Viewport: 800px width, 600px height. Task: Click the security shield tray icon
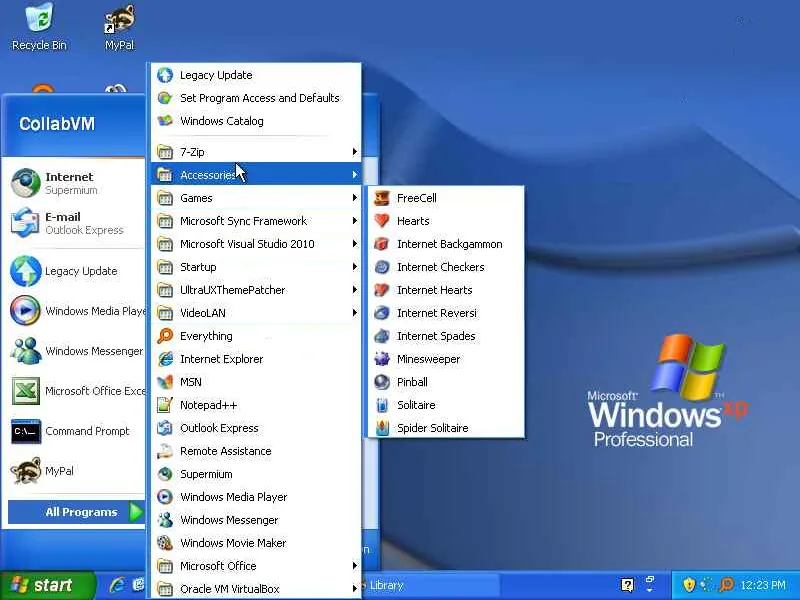coord(688,585)
